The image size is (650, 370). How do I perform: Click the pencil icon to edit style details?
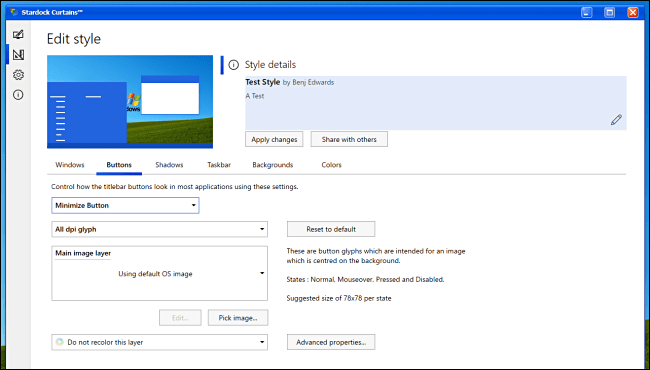(616, 120)
